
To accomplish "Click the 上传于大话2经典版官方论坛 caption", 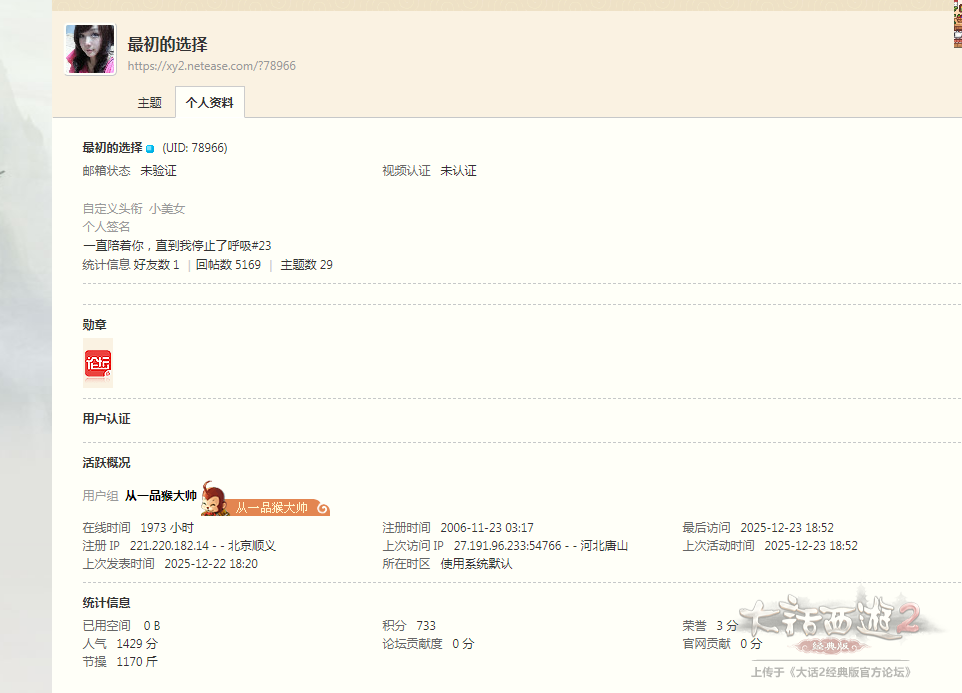I will click(831, 672).
